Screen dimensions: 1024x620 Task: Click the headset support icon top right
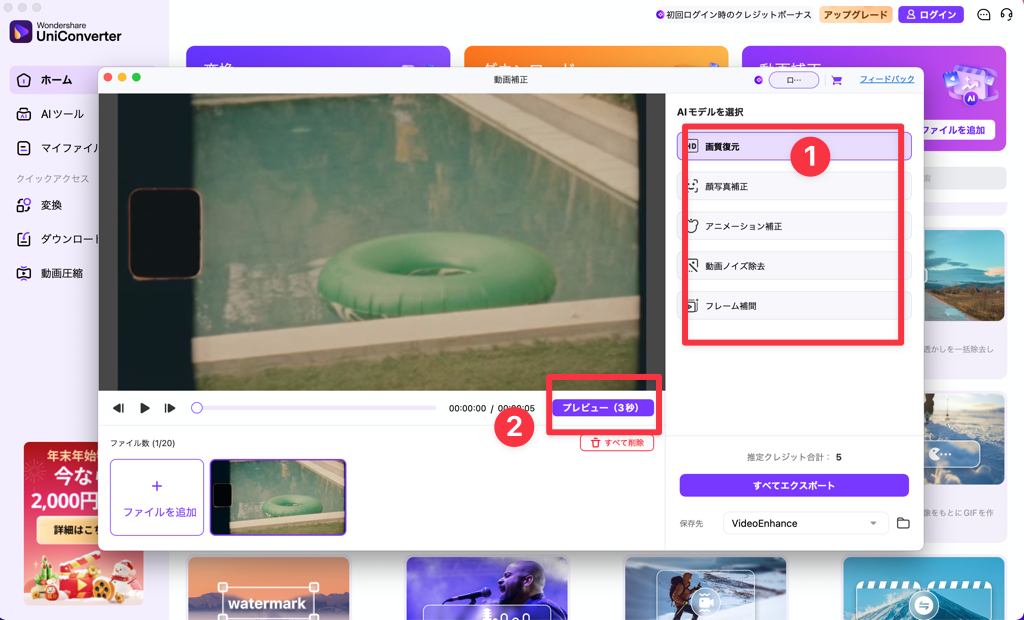(x=1008, y=14)
